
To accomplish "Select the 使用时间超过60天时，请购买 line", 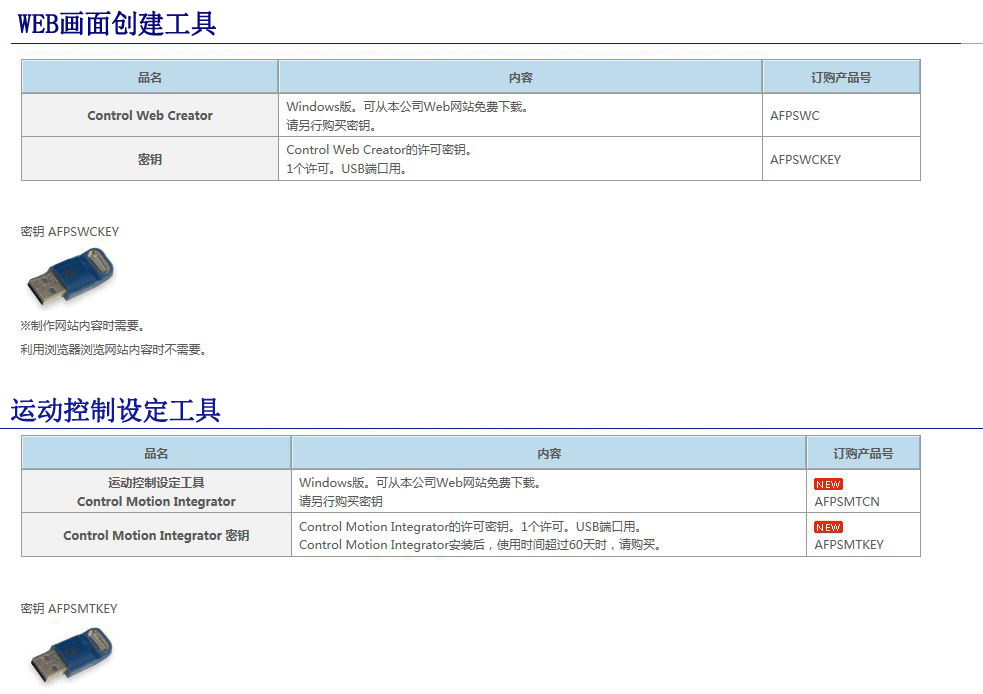I will click(480, 545).
